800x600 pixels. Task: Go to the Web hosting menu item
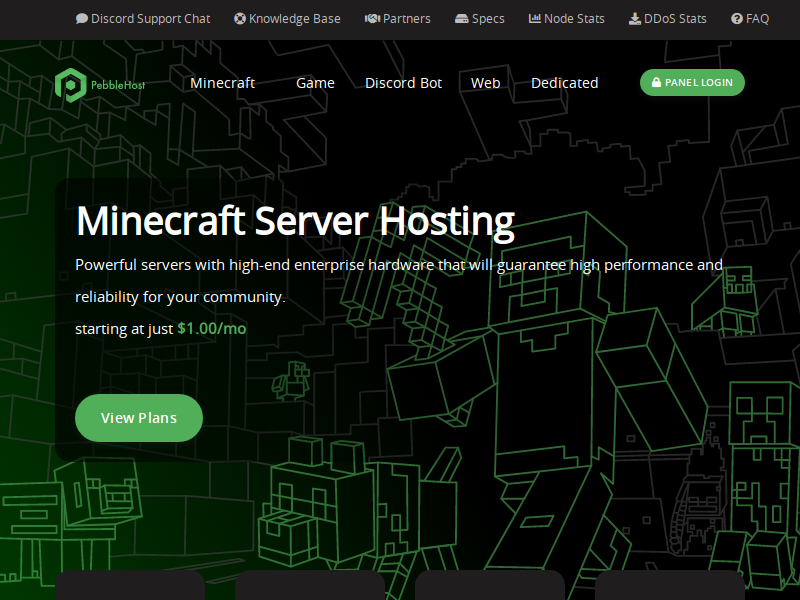click(x=486, y=83)
